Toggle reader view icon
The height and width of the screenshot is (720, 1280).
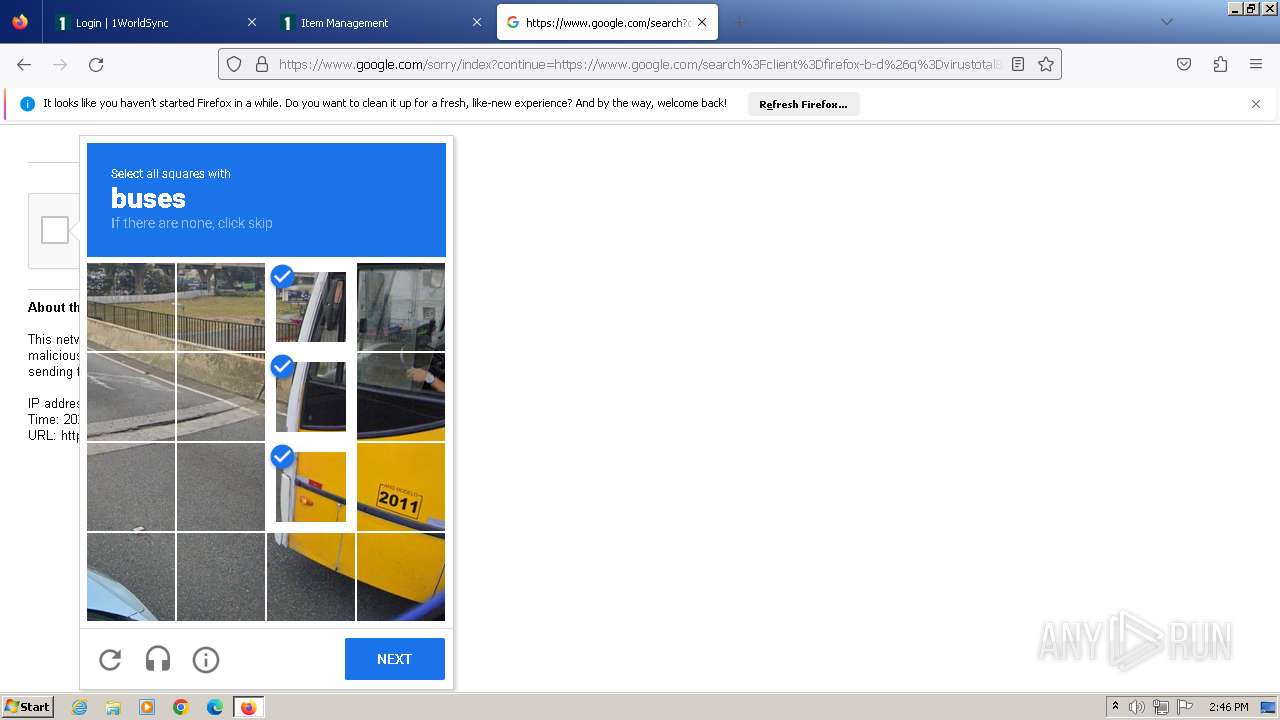point(1018,64)
